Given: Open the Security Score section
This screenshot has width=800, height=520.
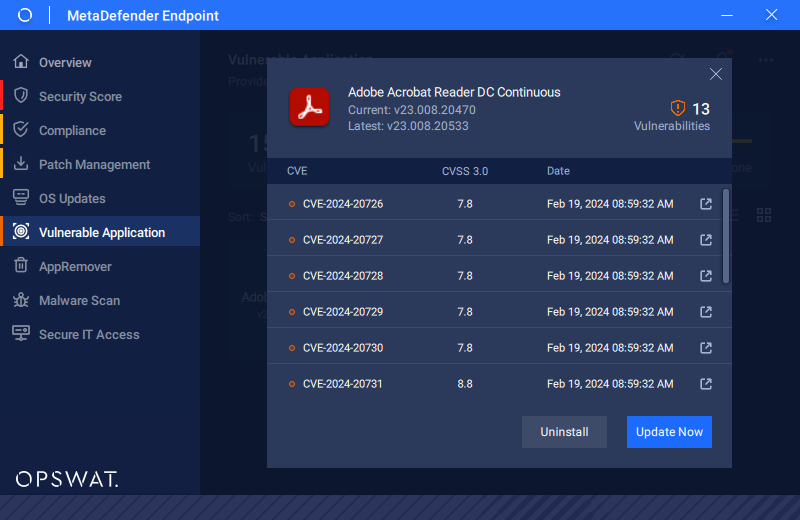Looking at the screenshot, I should tap(100, 96).
